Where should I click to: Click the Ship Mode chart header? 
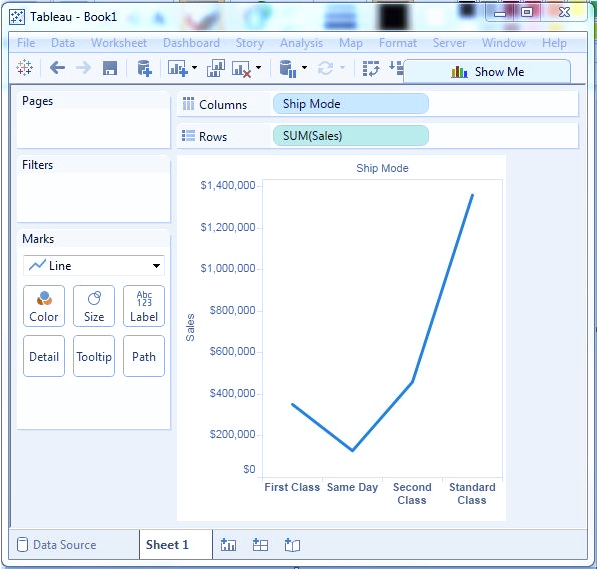pos(382,168)
